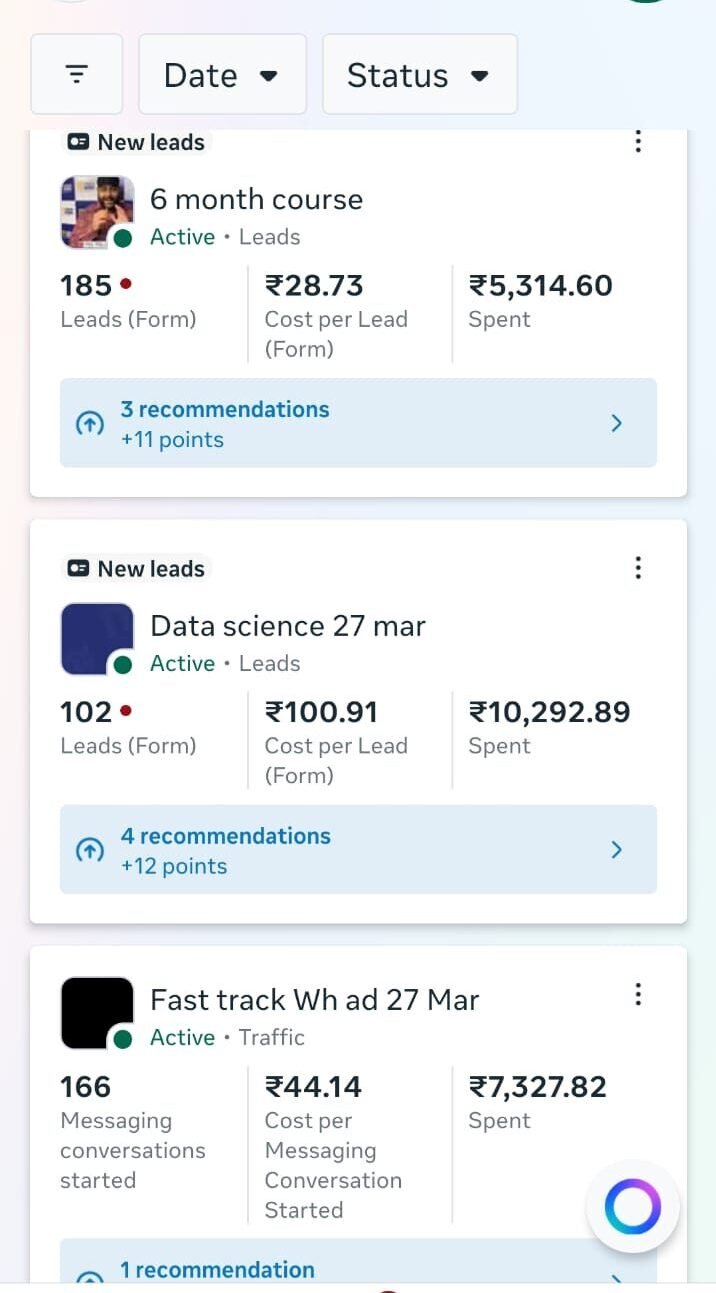Expand the 3 recommendations chevron arrow
Image resolution: width=716 pixels, height=1293 pixels.
[x=617, y=423]
